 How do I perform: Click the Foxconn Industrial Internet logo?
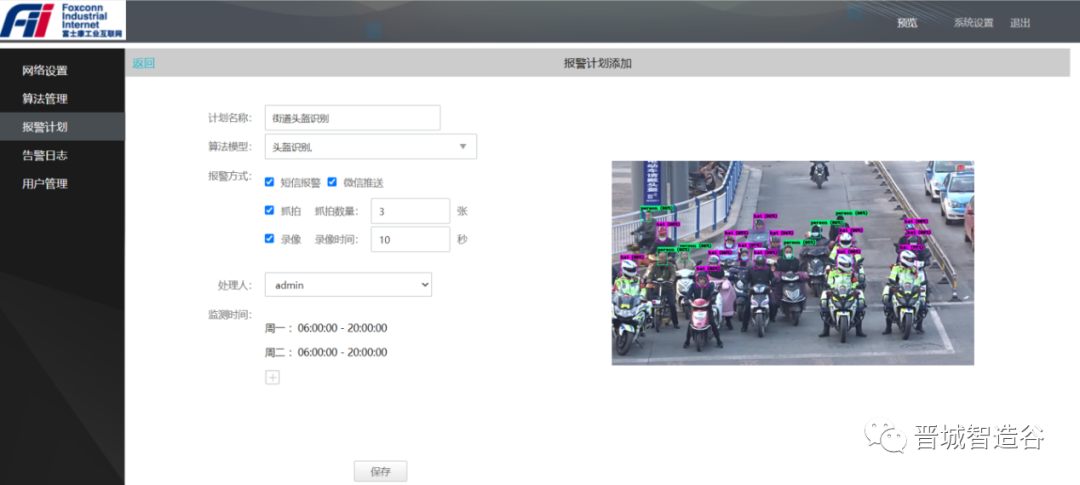pyautogui.click(x=63, y=20)
